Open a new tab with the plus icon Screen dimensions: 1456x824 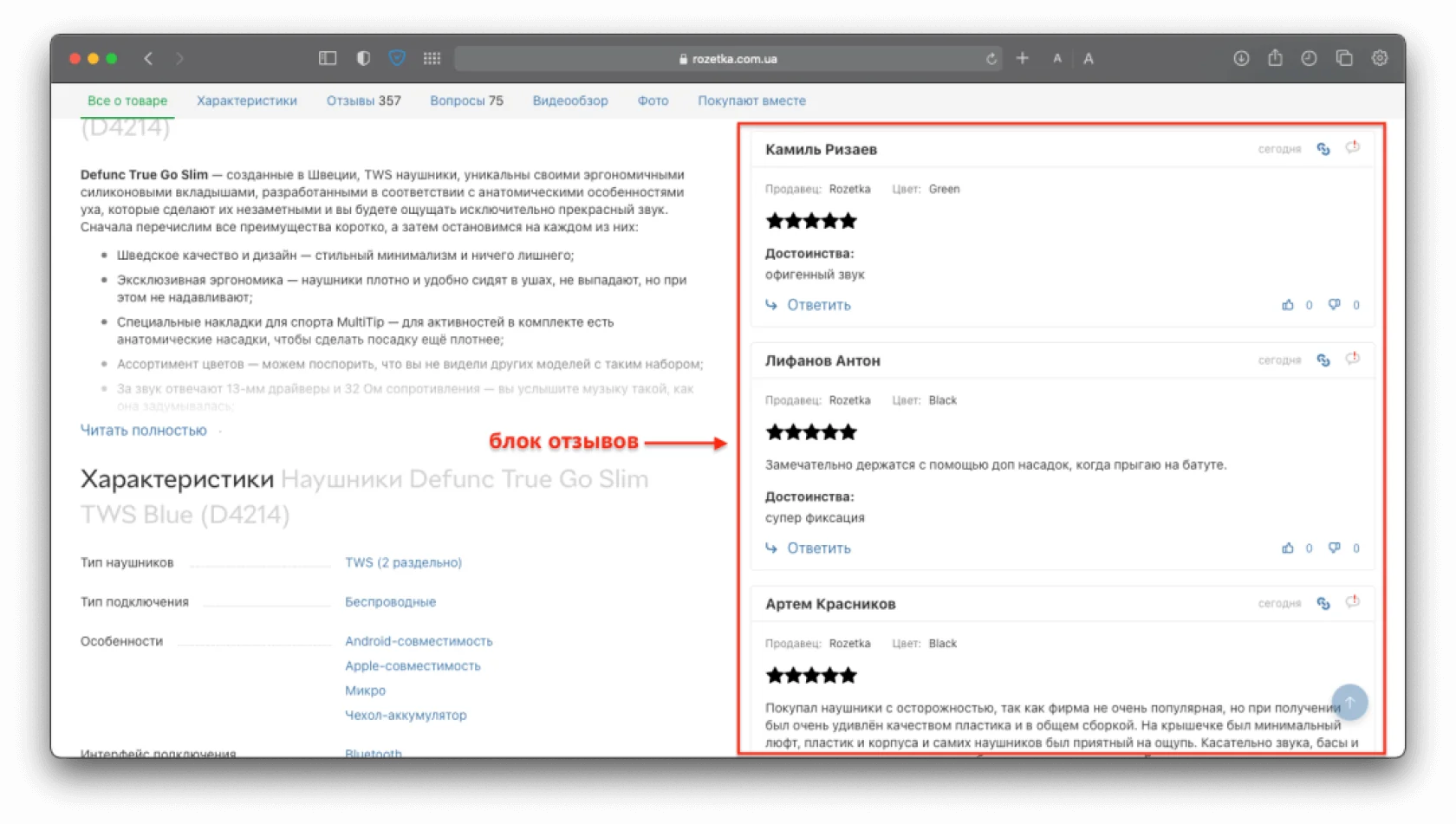point(1023,58)
